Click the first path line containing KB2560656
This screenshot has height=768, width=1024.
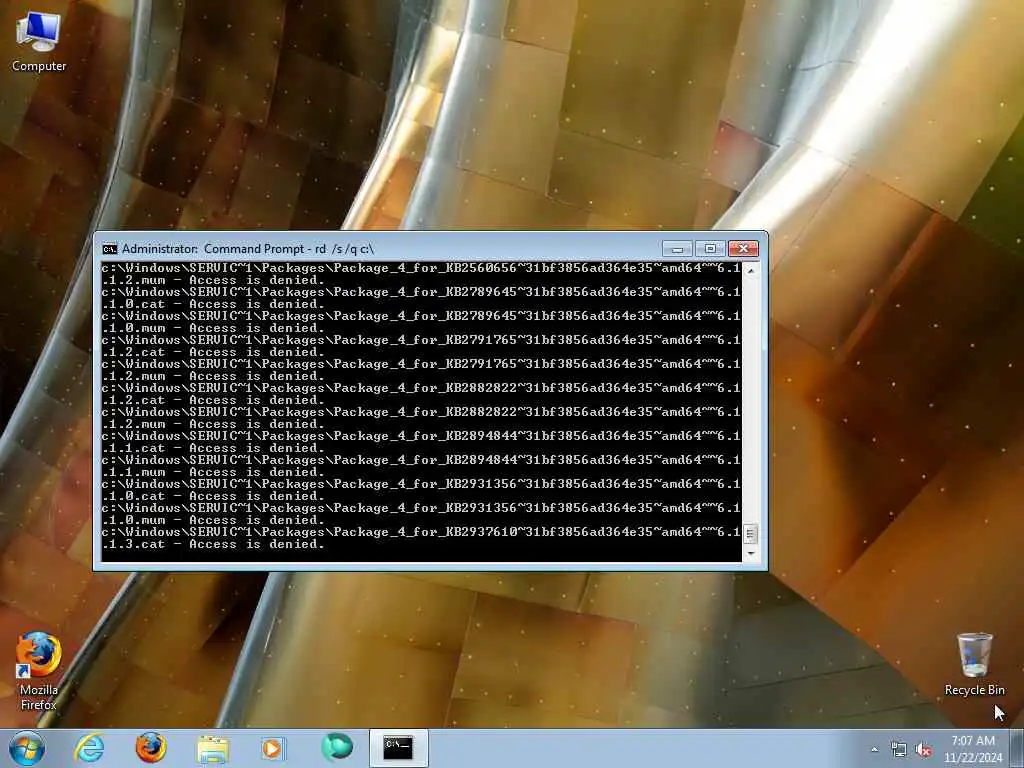(421, 268)
